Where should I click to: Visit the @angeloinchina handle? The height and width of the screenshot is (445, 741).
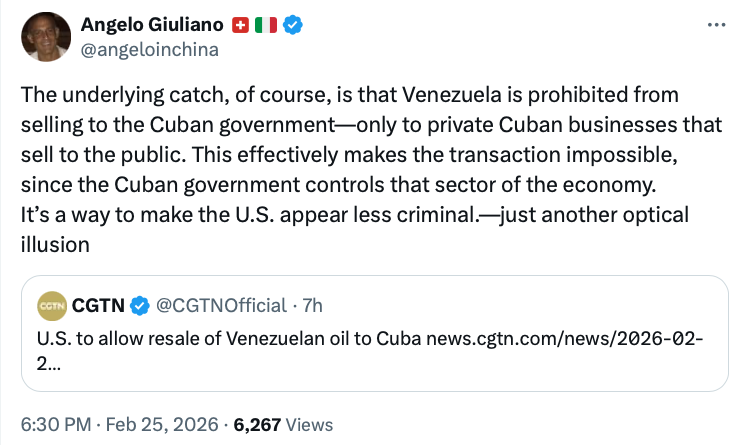150,47
